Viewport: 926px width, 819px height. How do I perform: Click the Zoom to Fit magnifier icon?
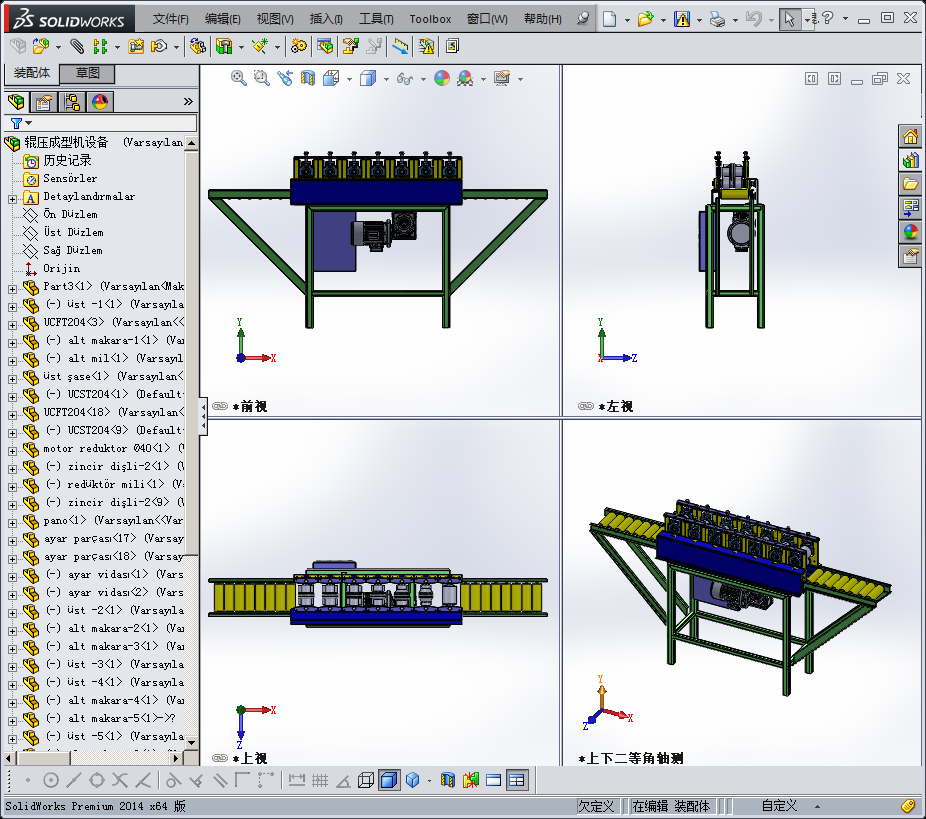point(239,78)
